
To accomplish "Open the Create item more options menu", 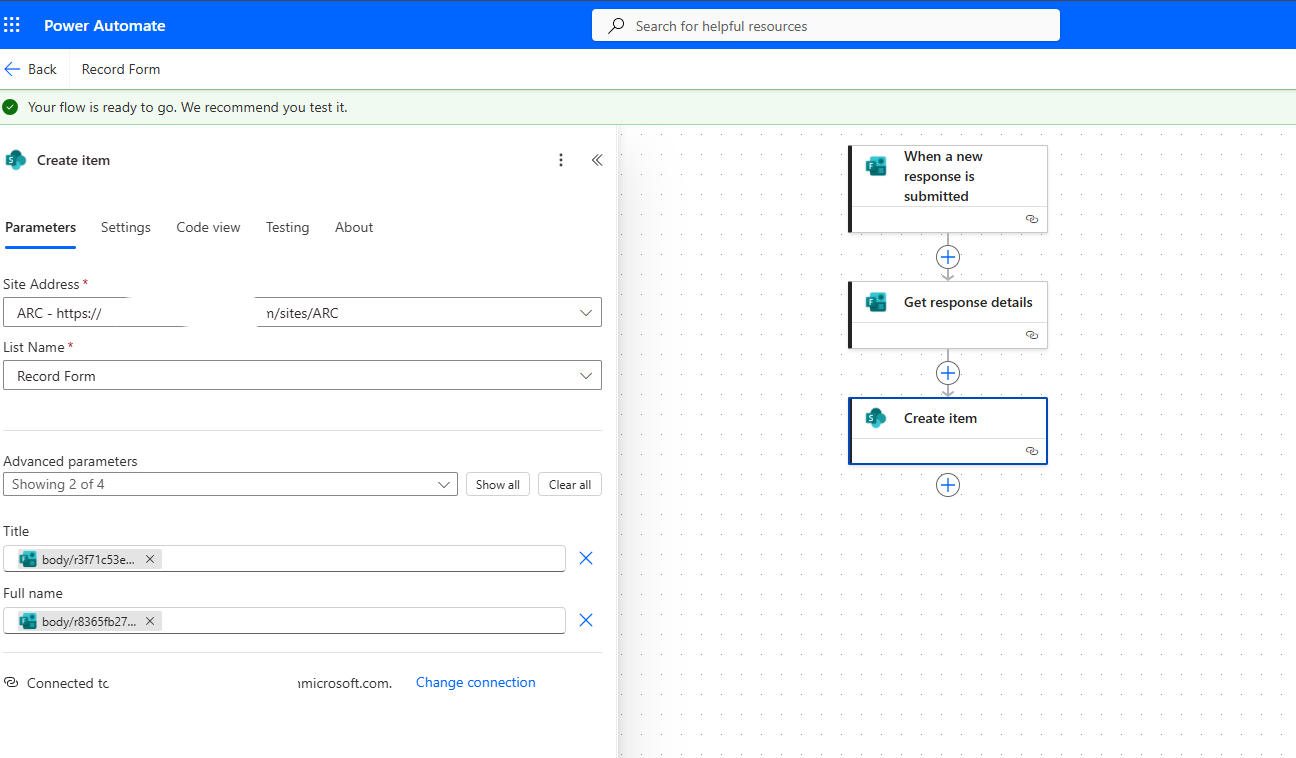I will coord(561,160).
